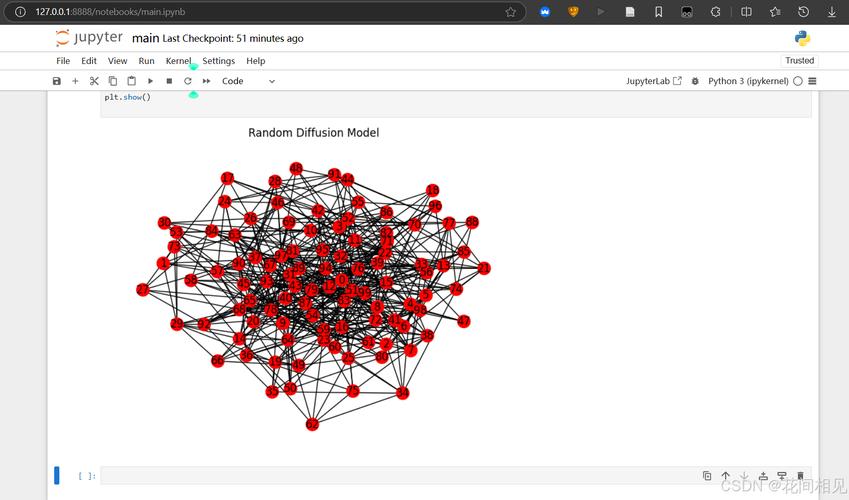Insert a new cell with the plus icon
This screenshot has height=500, width=849.
[x=75, y=81]
